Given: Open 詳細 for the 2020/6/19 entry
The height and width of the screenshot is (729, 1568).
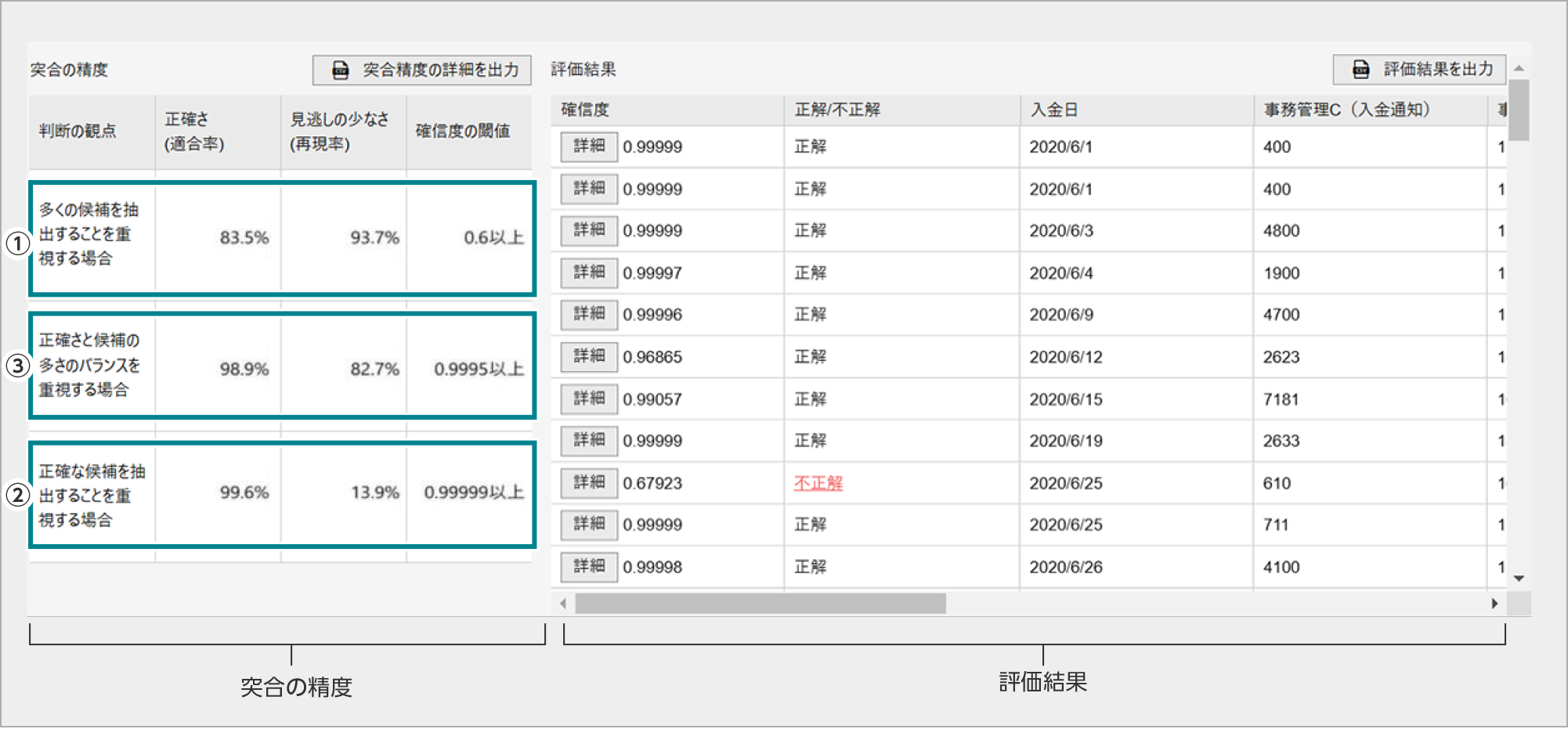Looking at the screenshot, I should pyautogui.click(x=589, y=441).
